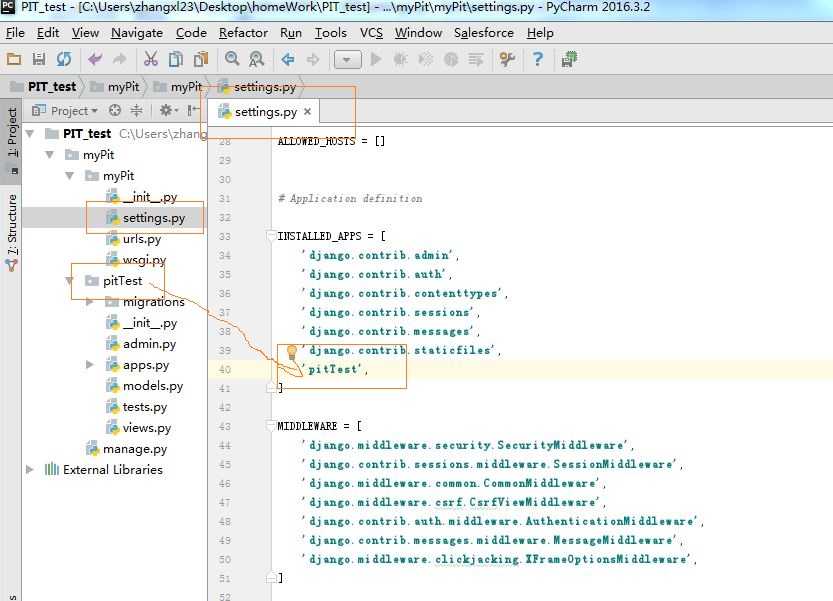Collapse the pitTest folder
Image resolution: width=833 pixels, height=601 pixels.
click(70, 281)
